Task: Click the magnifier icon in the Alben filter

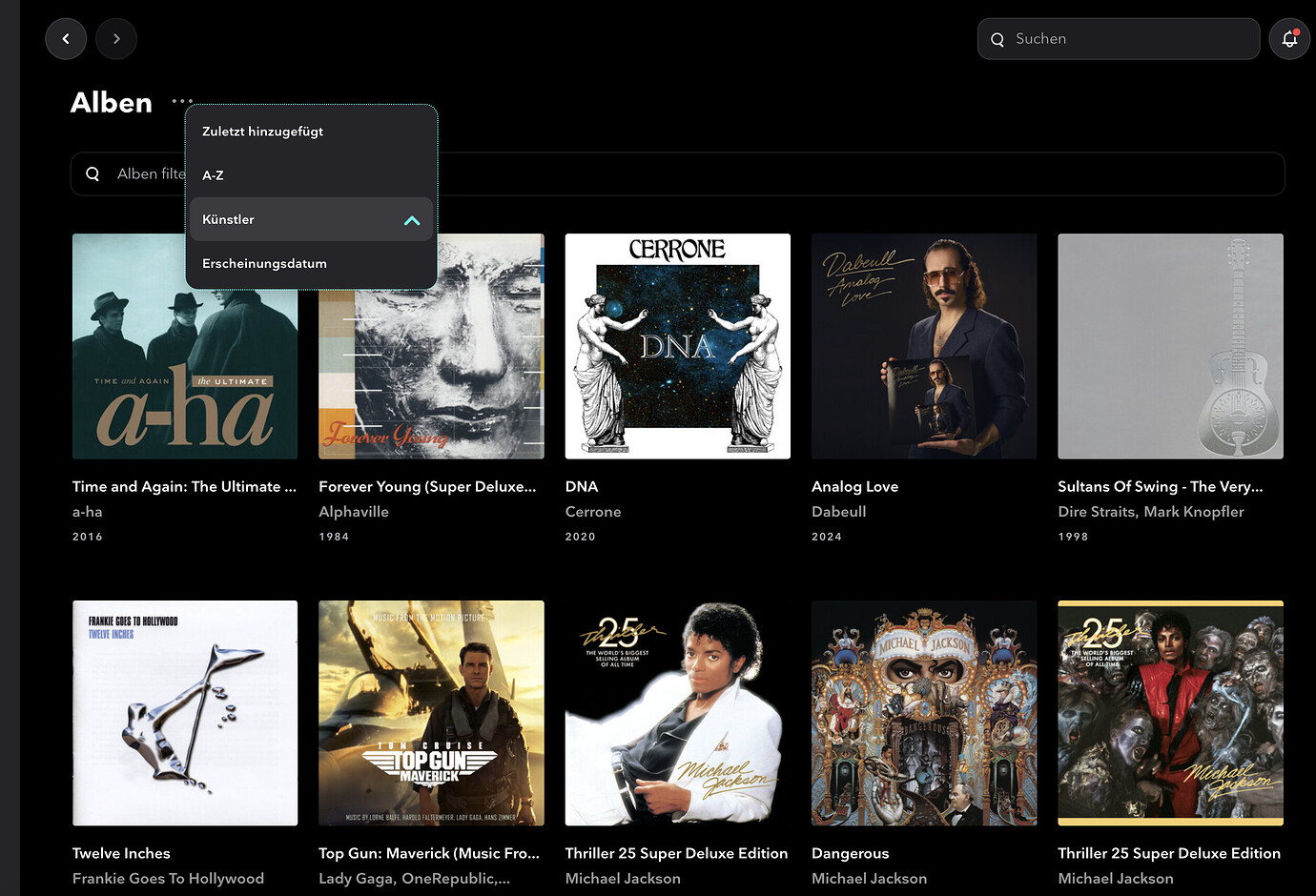Action: tap(93, 174)
